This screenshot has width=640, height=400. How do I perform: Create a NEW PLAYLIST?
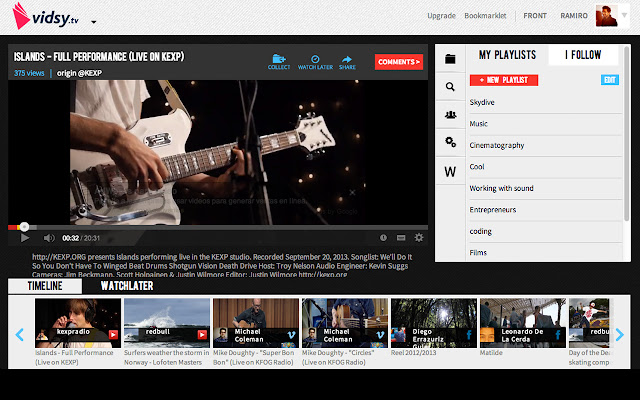(x=504, y=80)
